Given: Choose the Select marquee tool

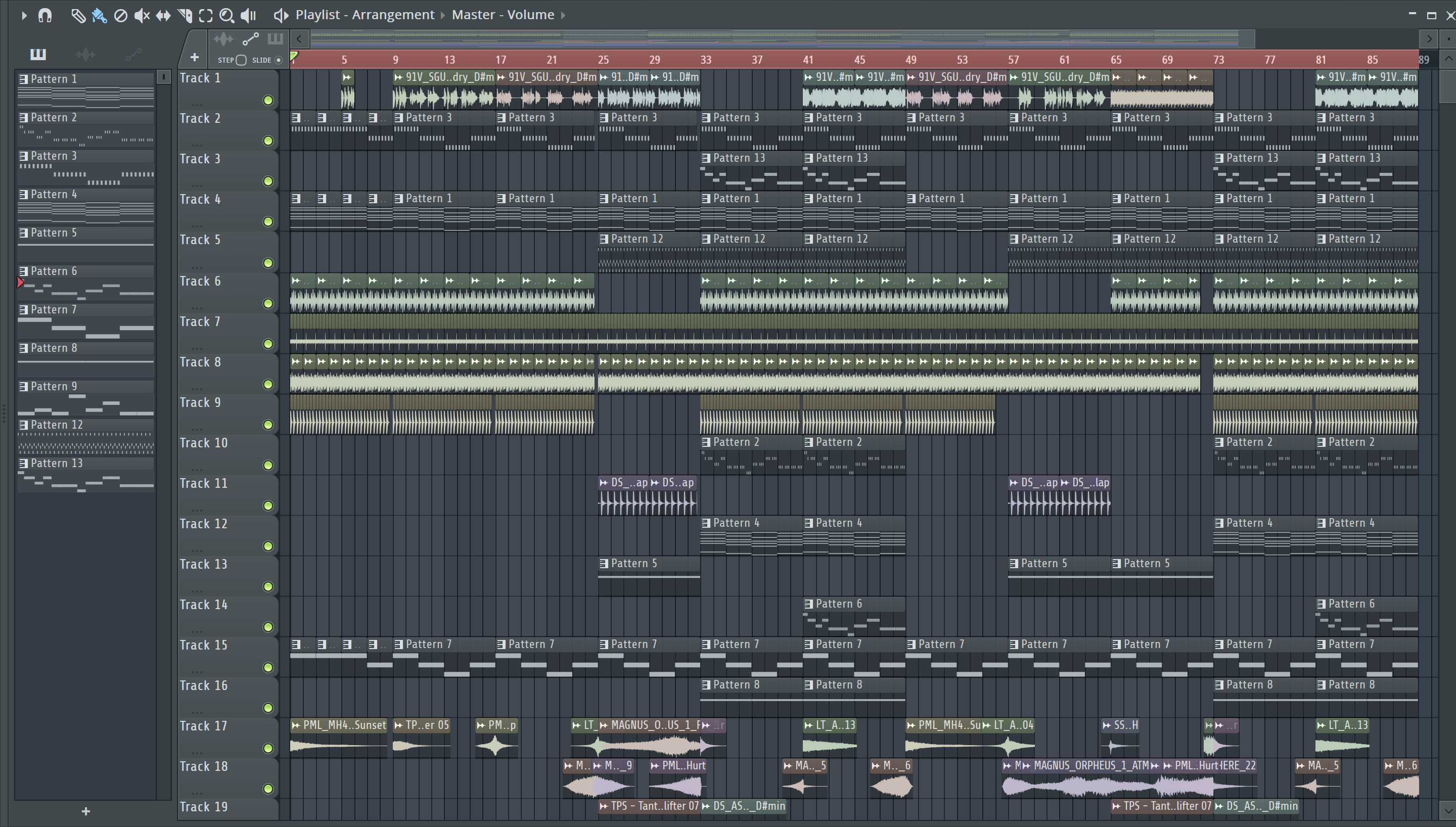Looking at the screenshot, I should tap(206, 15).
